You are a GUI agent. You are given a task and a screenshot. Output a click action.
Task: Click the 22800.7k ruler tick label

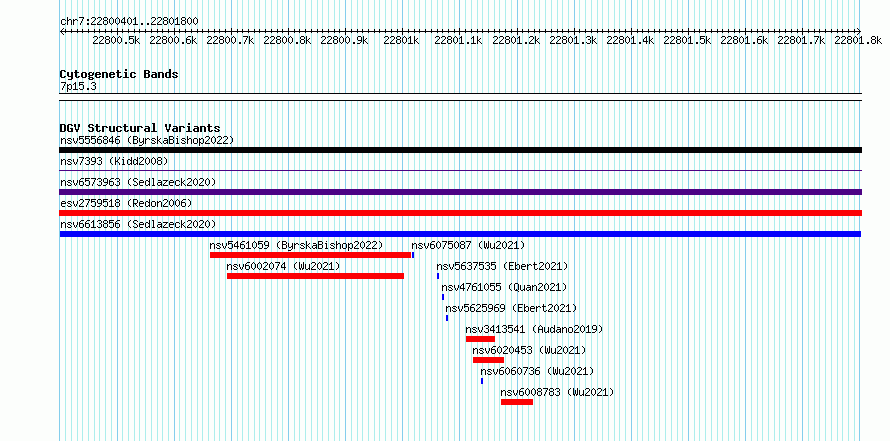230,40
